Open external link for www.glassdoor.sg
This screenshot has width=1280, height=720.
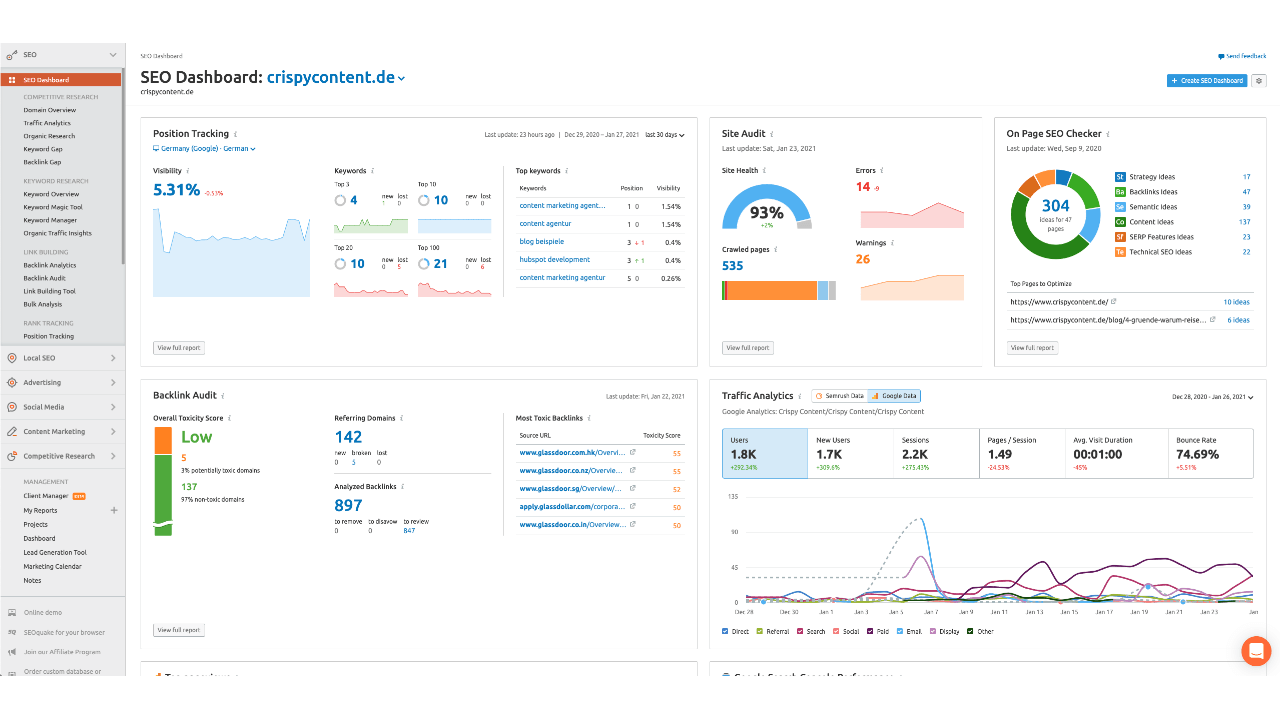(x=632, y=488)
